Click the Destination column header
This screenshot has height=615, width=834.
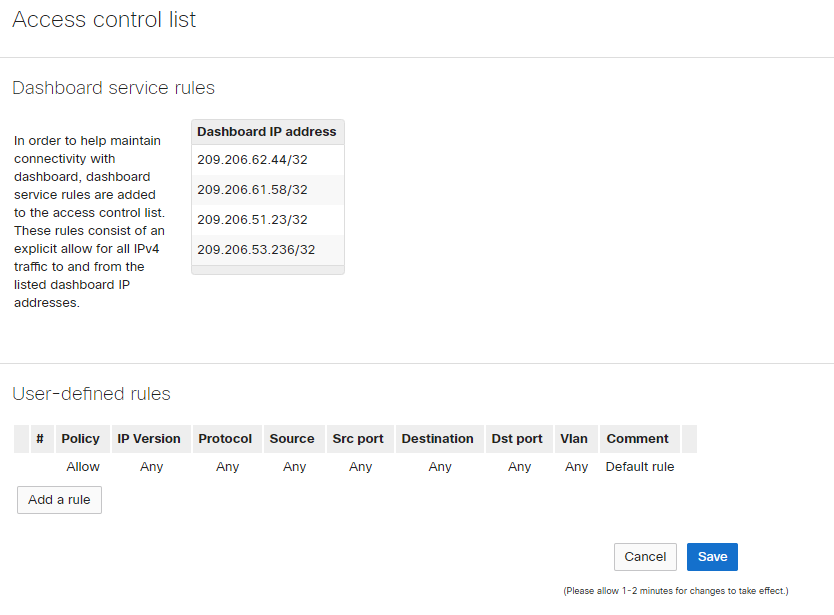438,438
